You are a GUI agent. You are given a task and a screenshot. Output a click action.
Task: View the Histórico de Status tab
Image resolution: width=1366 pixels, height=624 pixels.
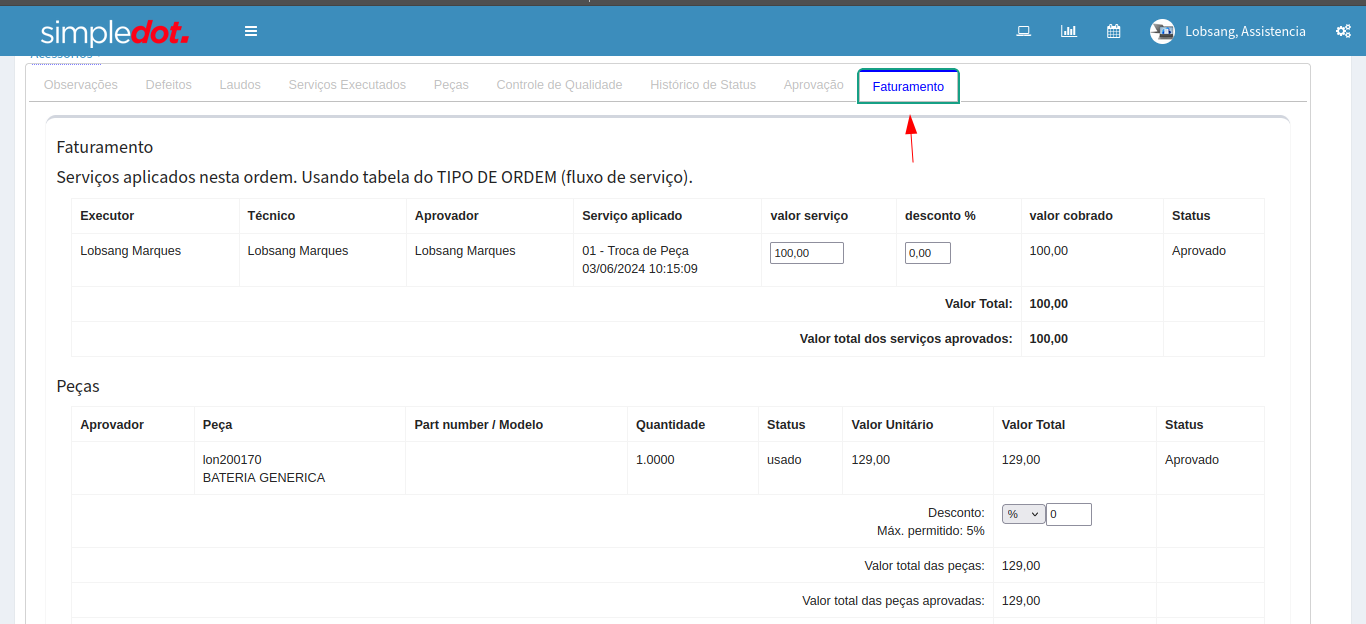(x=703, y=85)
